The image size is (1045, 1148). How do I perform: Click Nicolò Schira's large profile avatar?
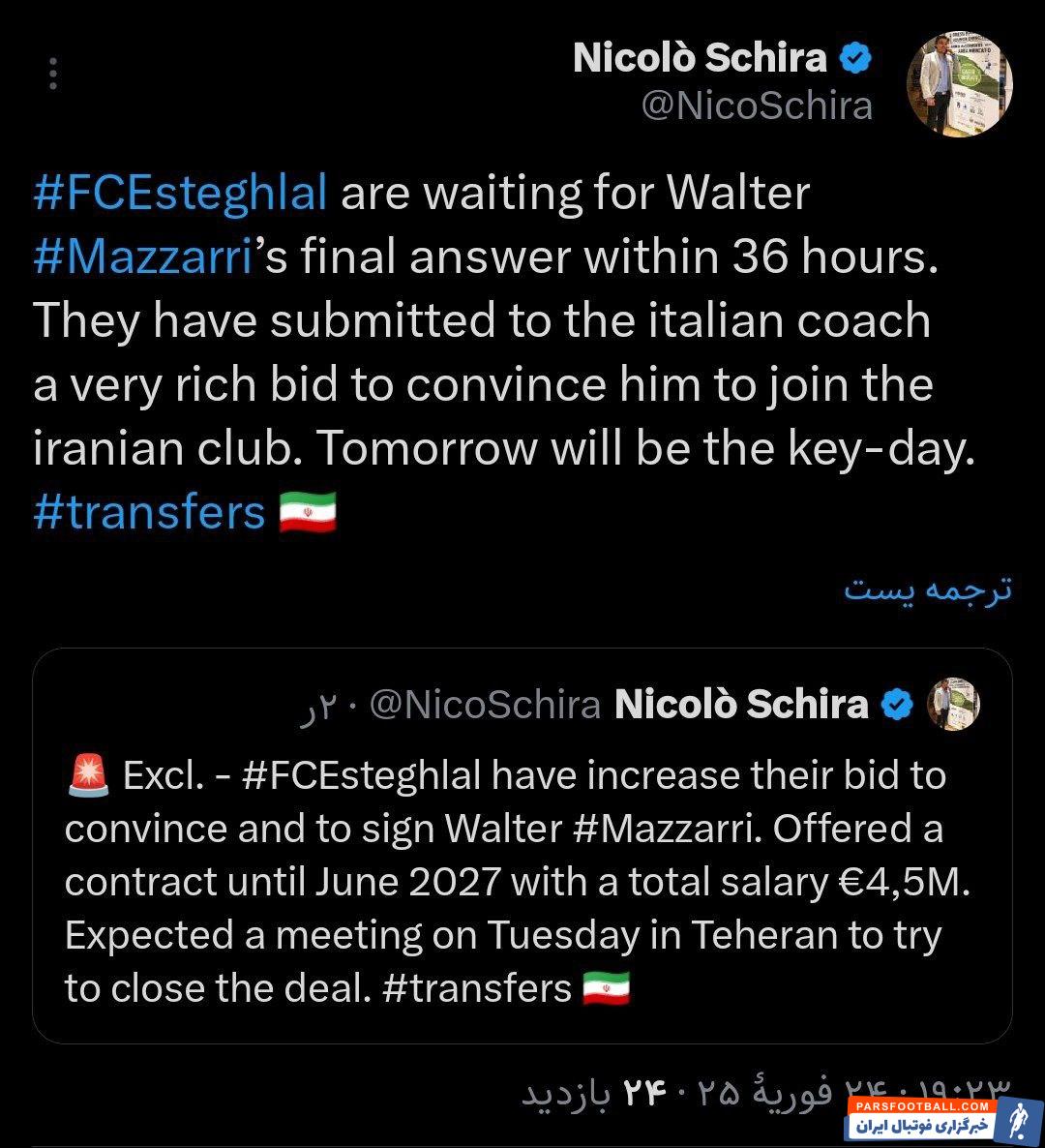tap(959, 85)
